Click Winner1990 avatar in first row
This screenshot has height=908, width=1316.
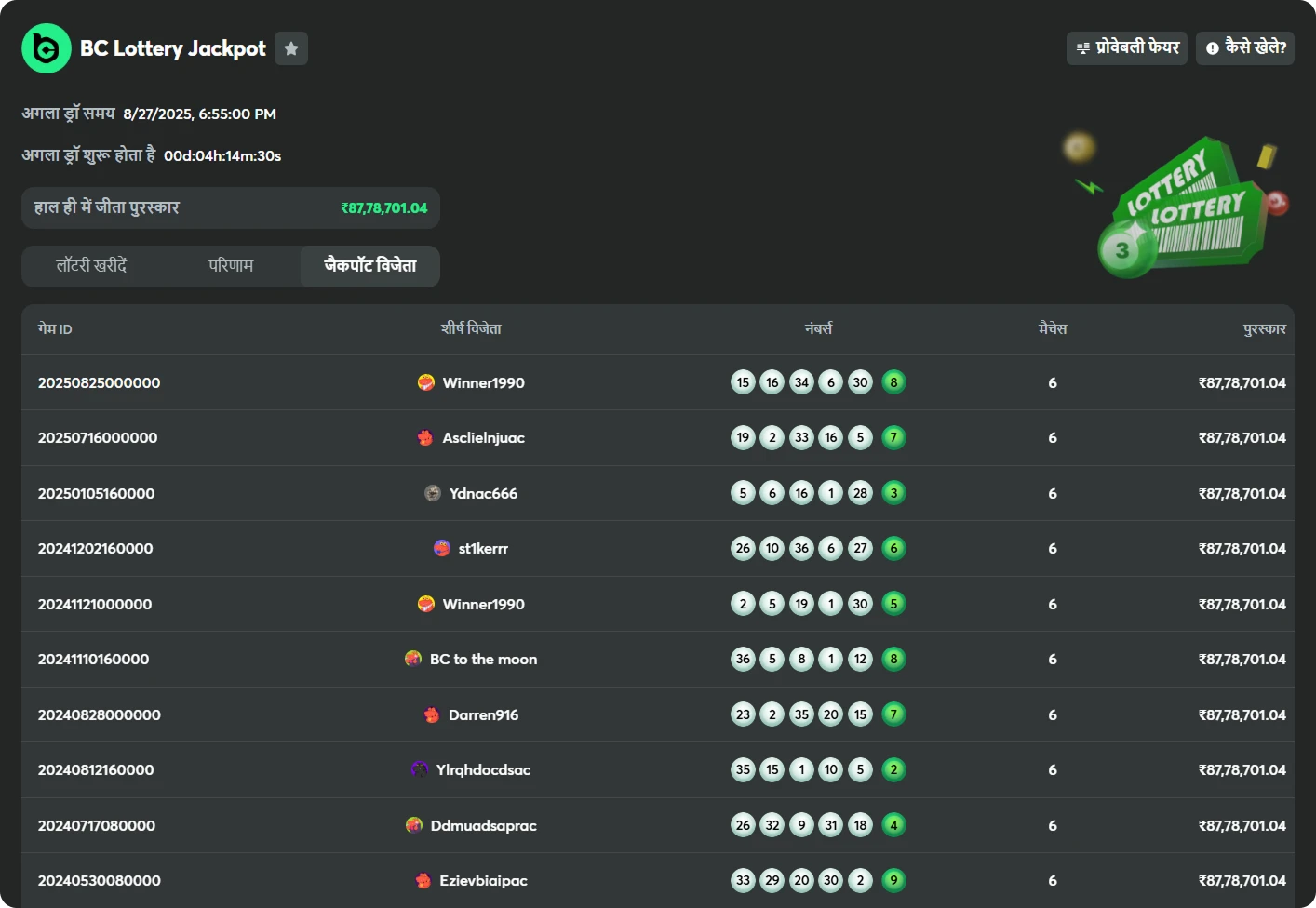(x=426, y=382)
